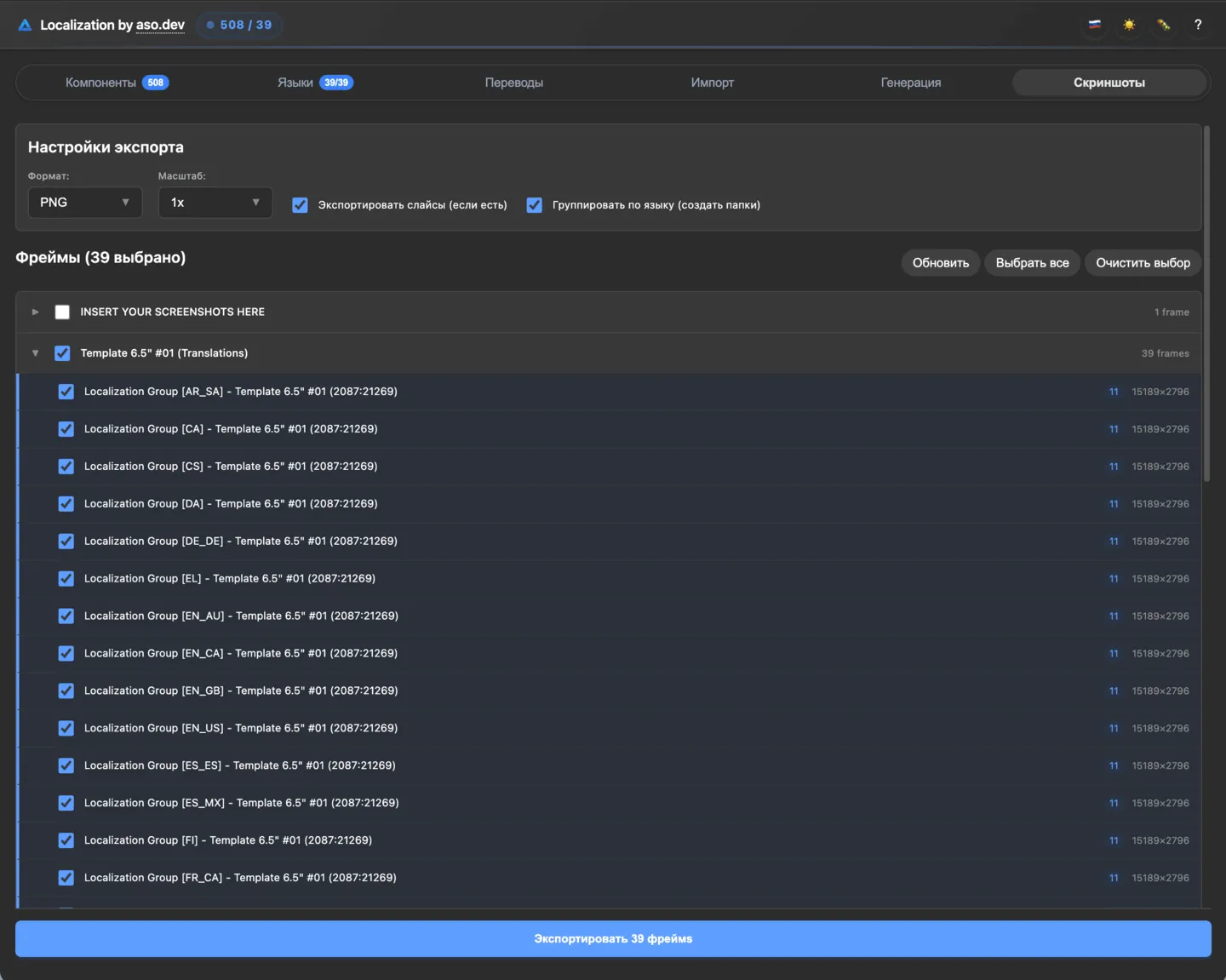Disable the export slices checkbox

[x=300, y=205]
